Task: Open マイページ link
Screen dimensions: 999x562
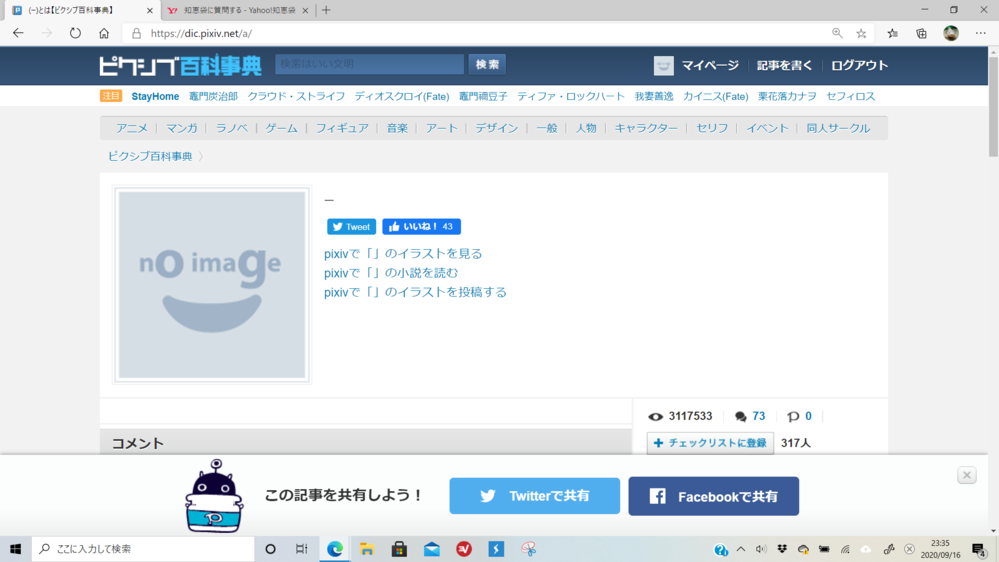Action: click(x=710, y=65)
